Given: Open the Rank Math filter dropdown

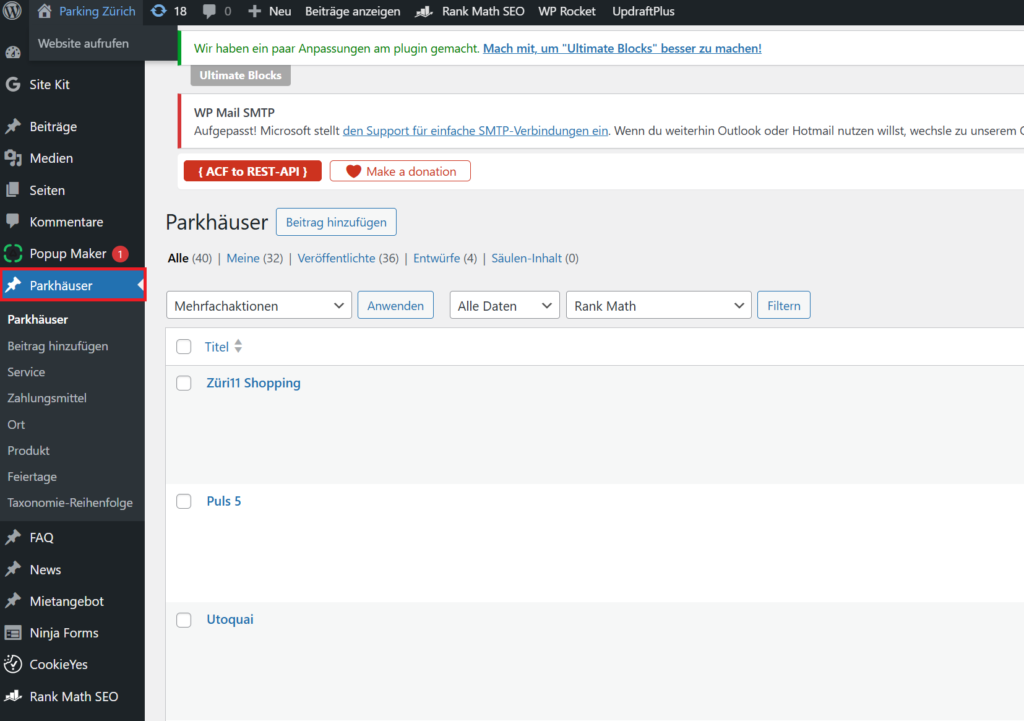Looking at the screenshot, I should click(x=658, y=306).
